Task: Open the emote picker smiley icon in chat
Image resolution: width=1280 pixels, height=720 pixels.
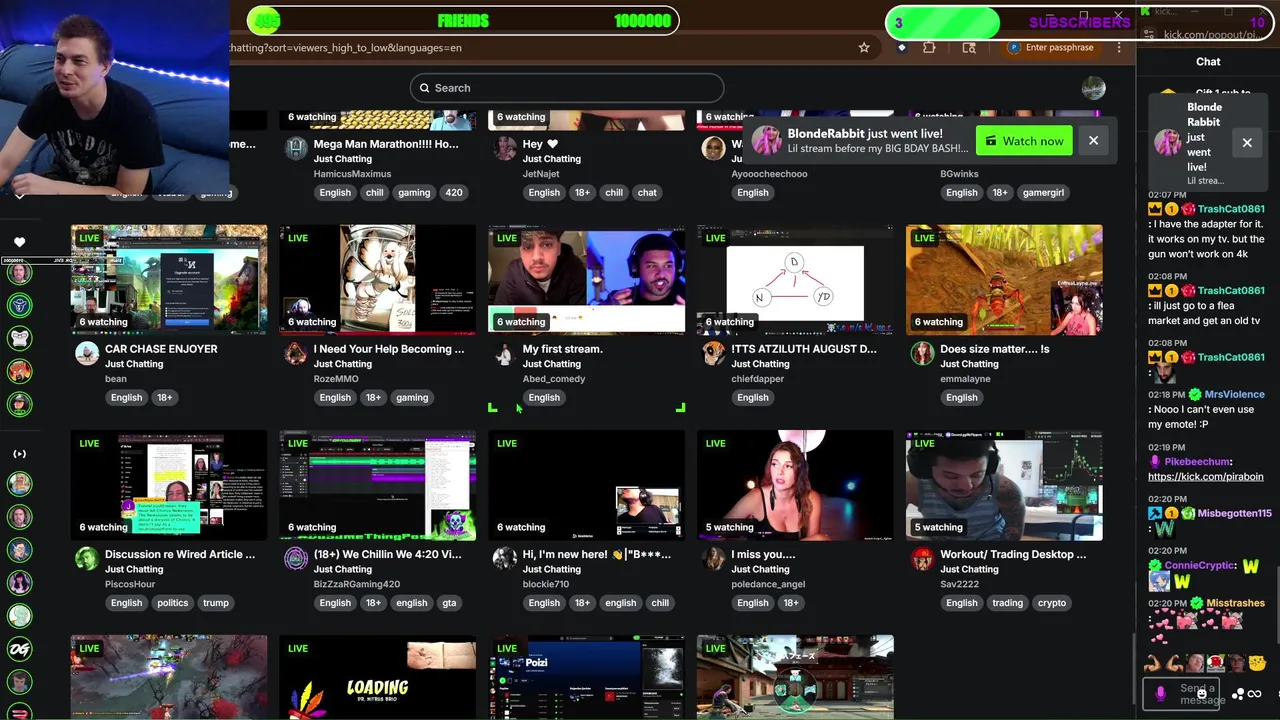Action: point(1202,693)
